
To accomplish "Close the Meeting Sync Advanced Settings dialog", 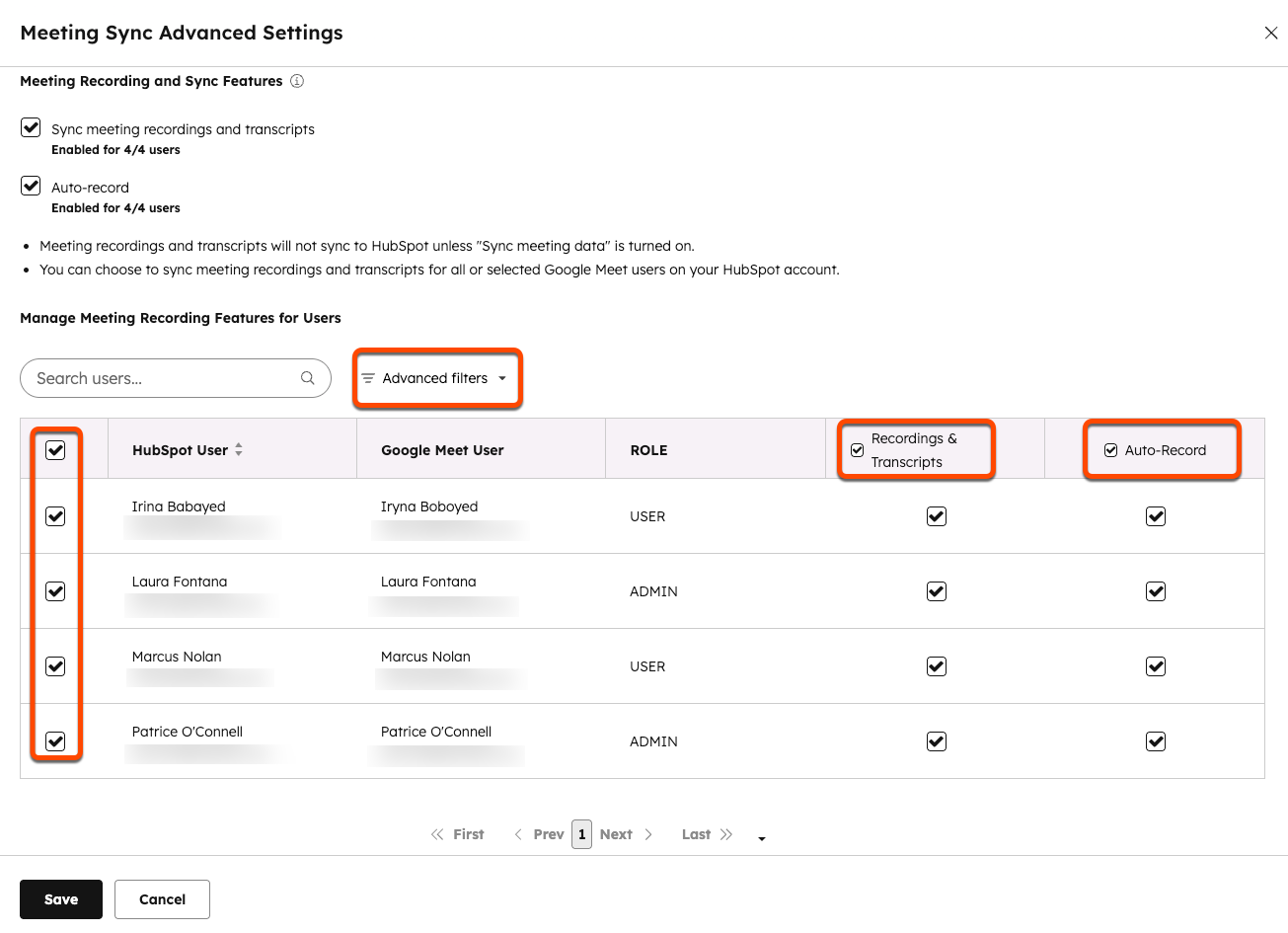I will click(1271, 33).
